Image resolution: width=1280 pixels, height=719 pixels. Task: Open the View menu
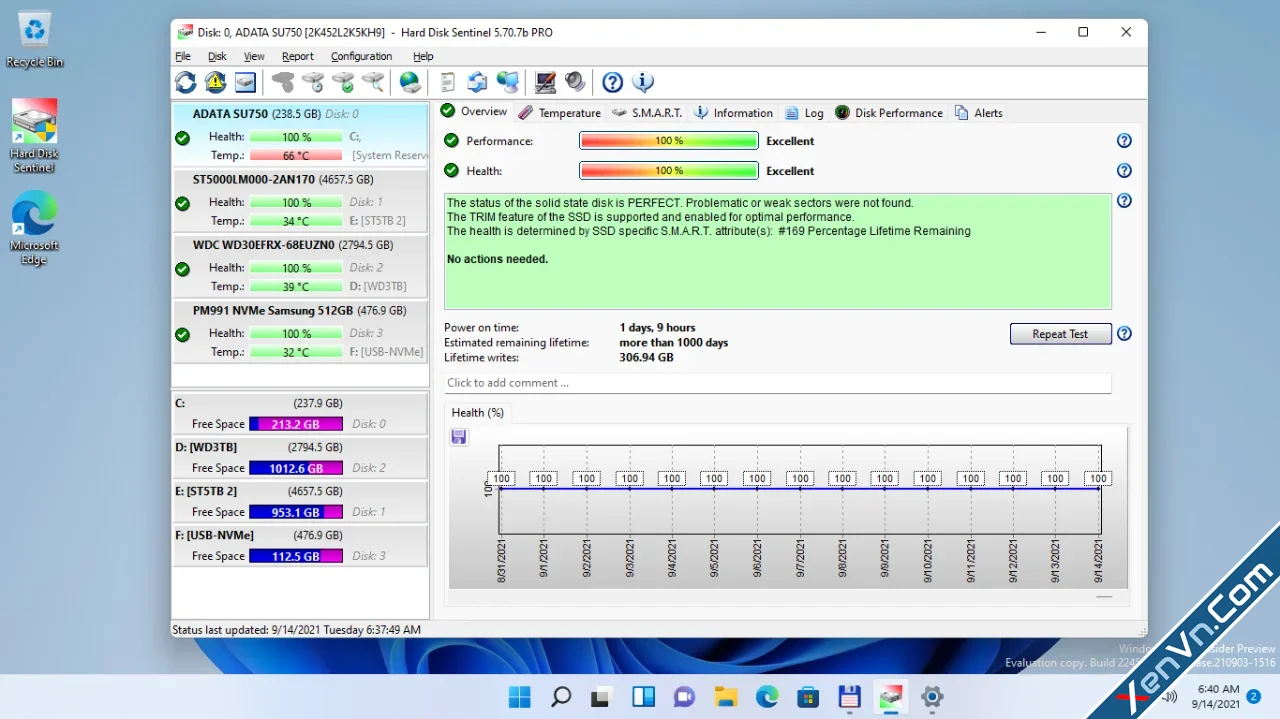254,57
